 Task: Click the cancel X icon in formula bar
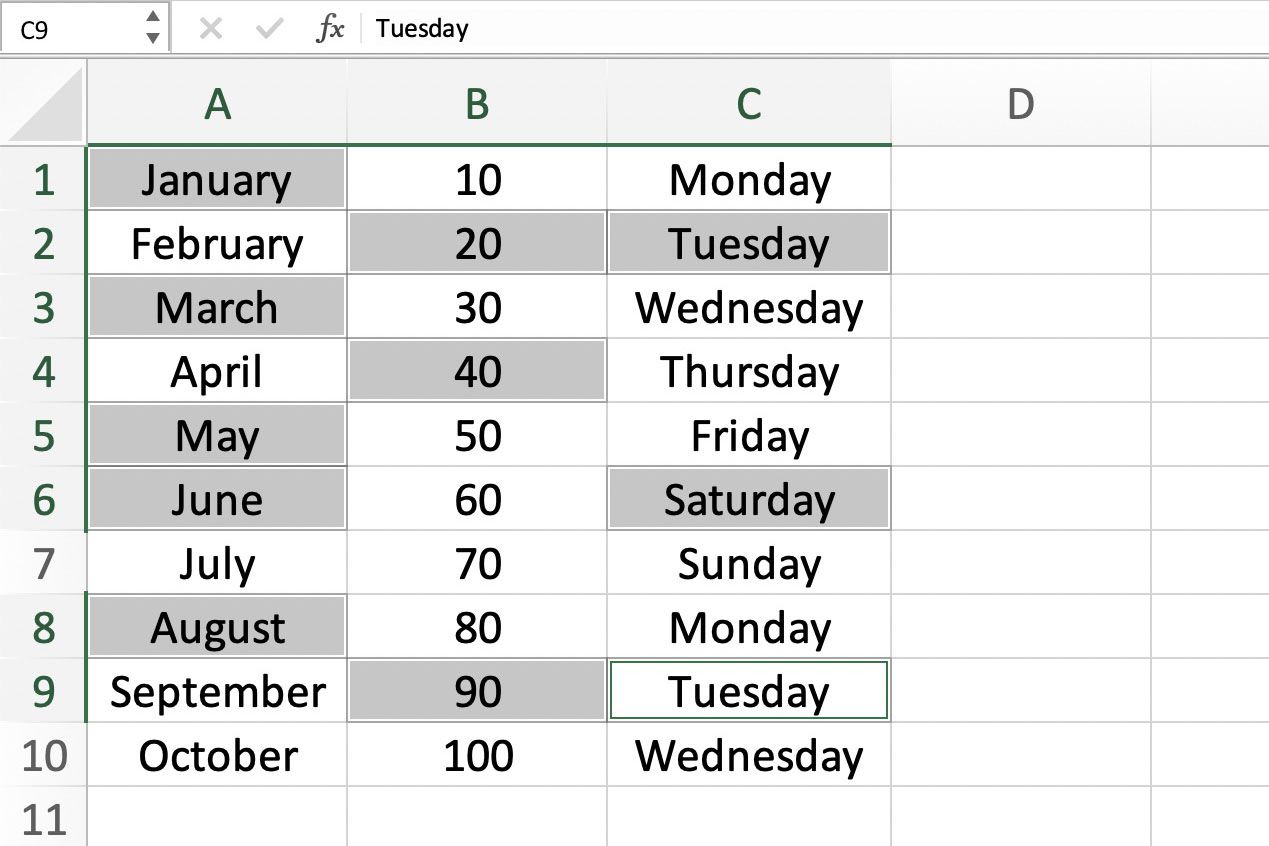click(x=210, y=29)
